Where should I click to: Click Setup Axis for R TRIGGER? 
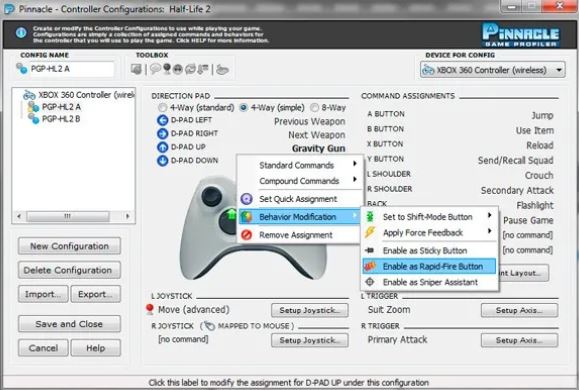[x=519, y=340]
